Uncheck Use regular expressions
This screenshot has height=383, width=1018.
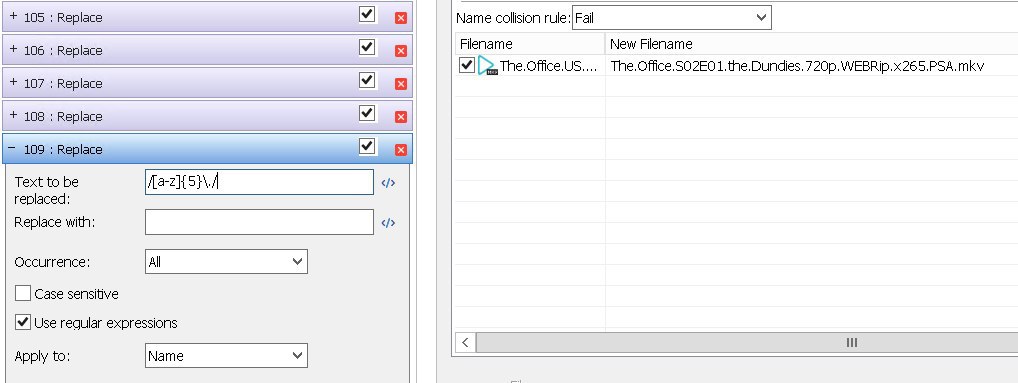pyautogui.click(x=23, y=323)
